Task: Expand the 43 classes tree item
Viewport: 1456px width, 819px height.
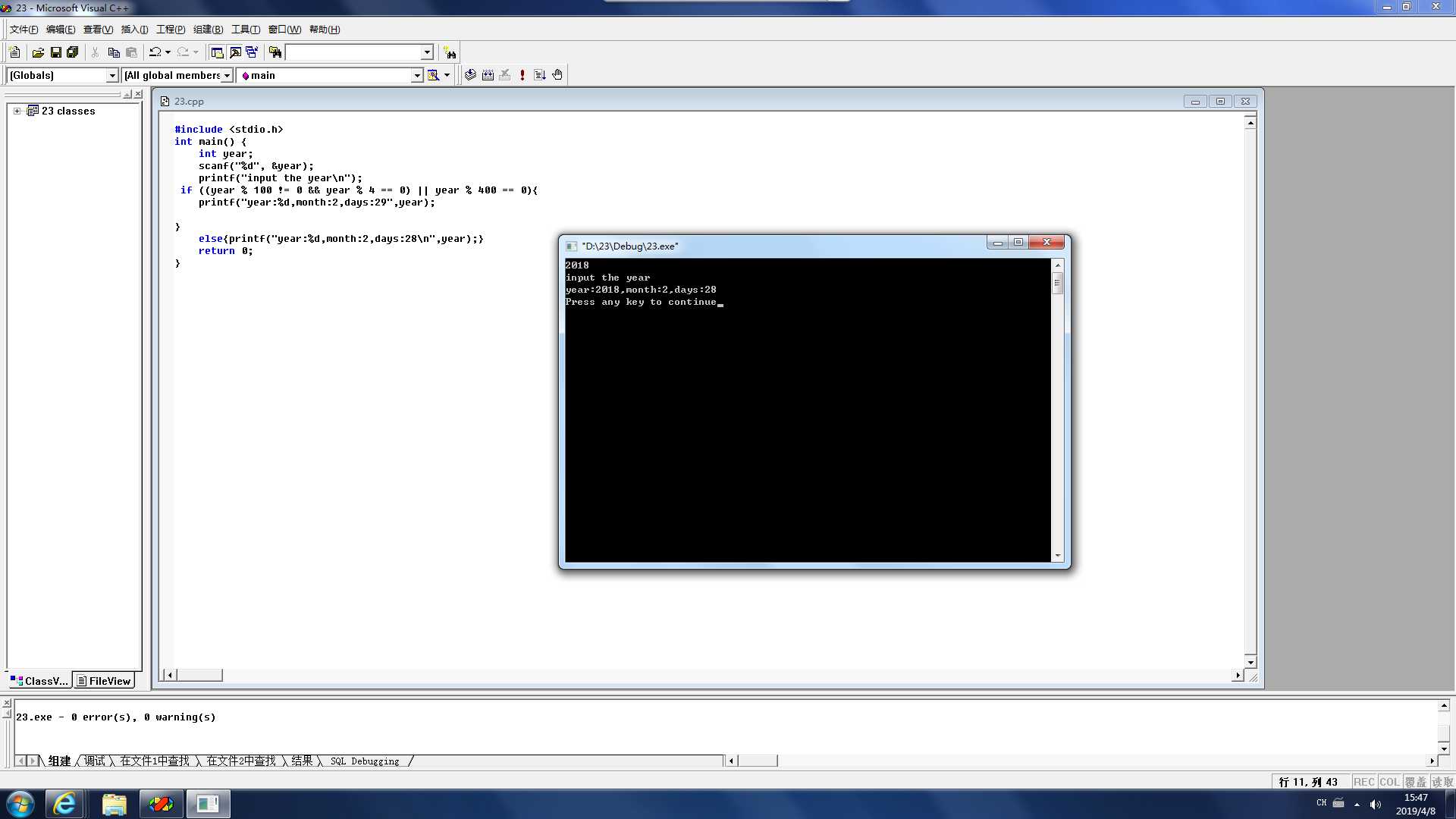Action: [x=15, y=110]
